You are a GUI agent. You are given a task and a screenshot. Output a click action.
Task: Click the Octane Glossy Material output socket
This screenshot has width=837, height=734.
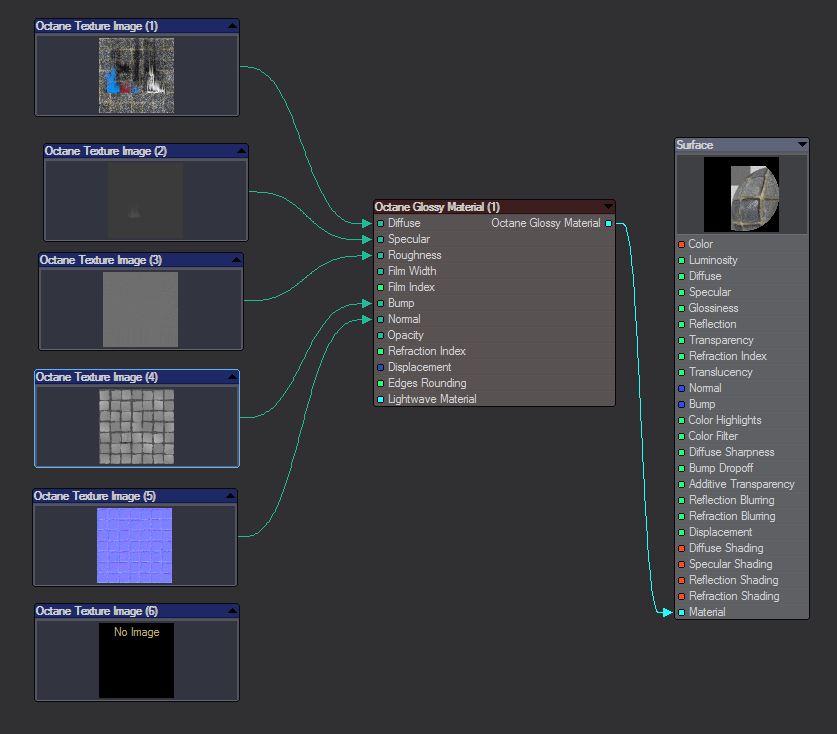point(609,224)
